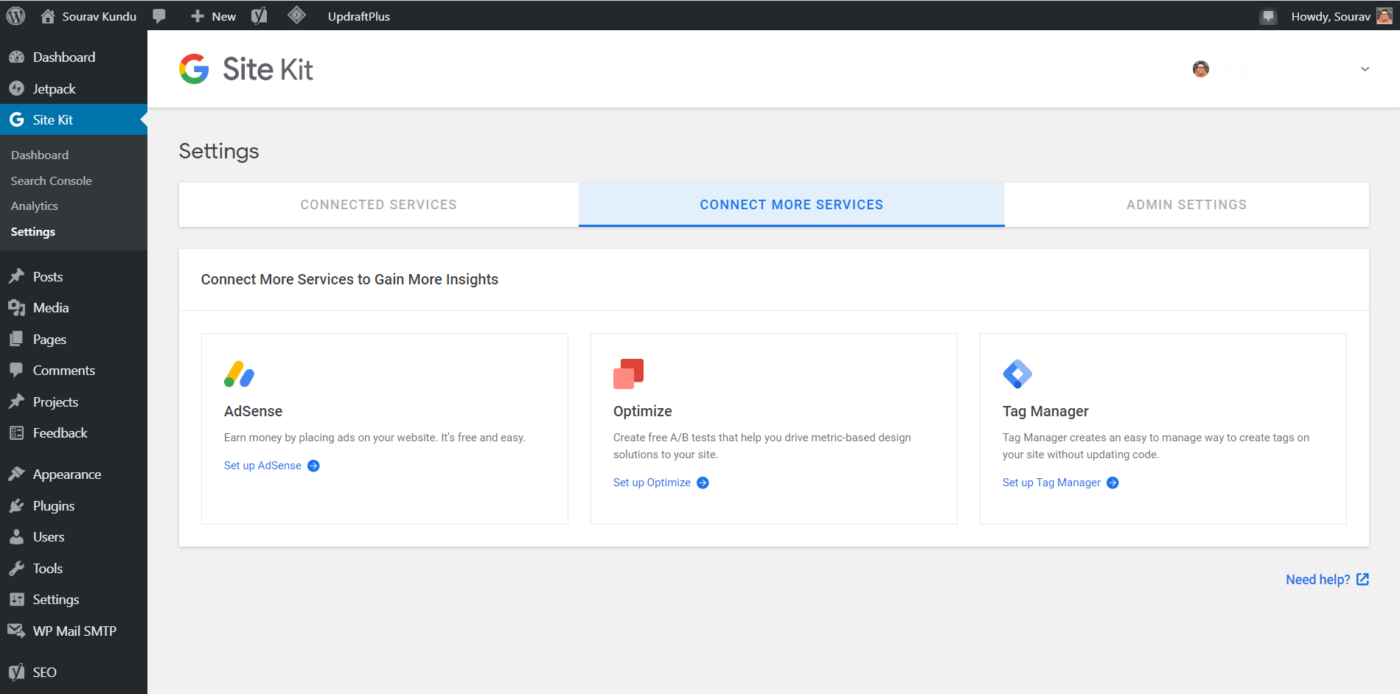This screenshot has width=1400, height=694.
Task: Click external link icon next to Need help
Action: click(1362, 580)
